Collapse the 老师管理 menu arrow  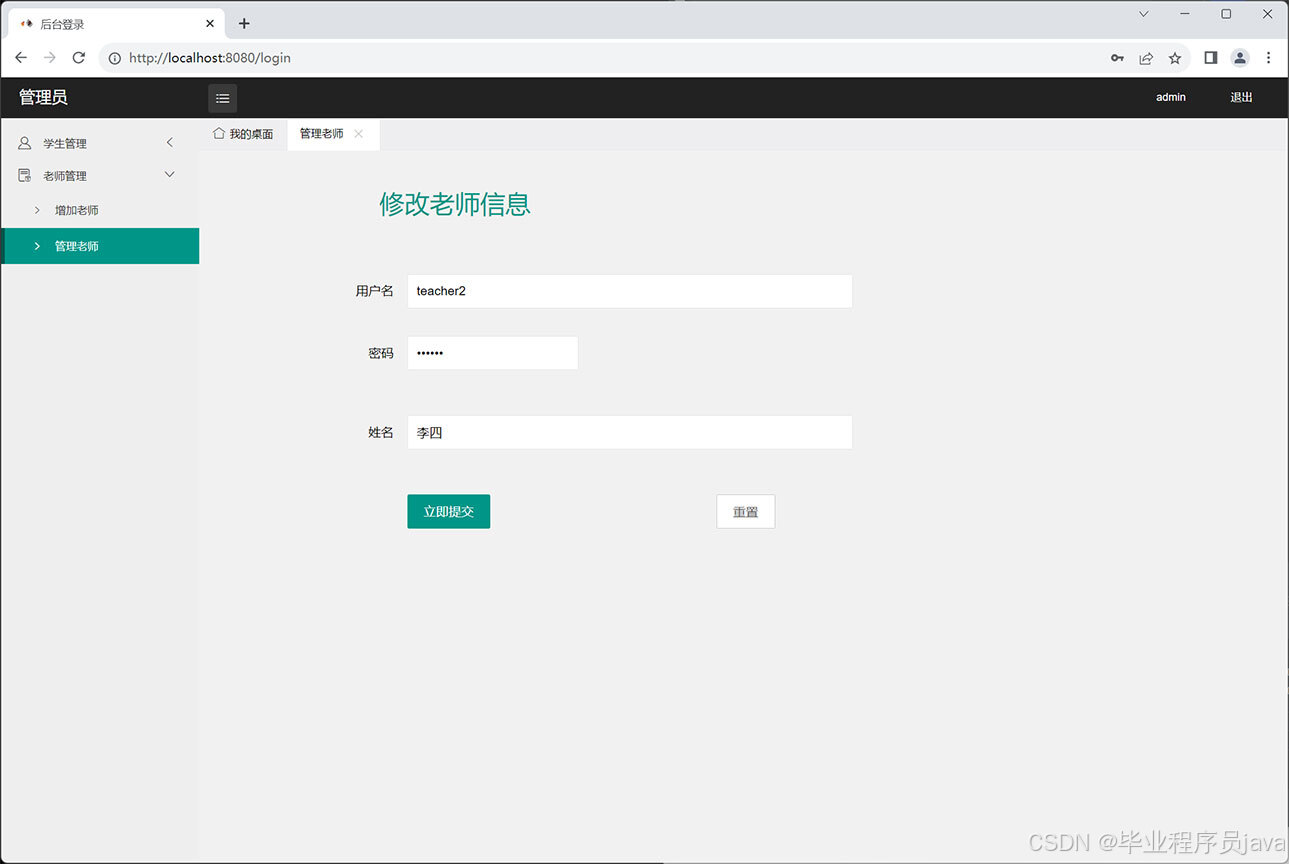[170, 175]
